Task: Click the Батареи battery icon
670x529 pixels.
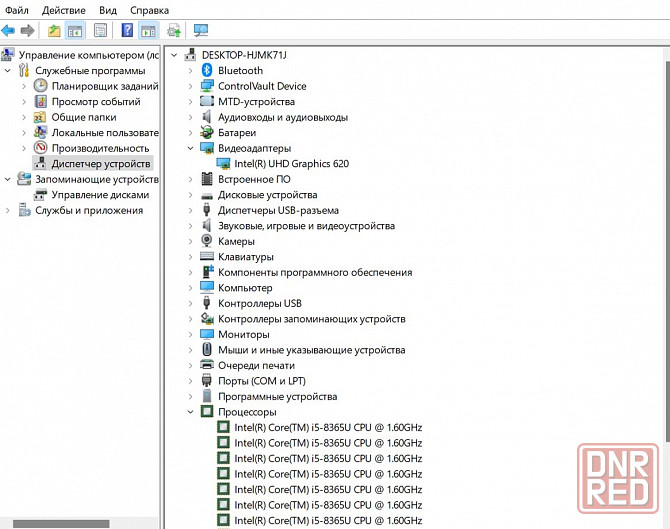Action: [207, 132]
